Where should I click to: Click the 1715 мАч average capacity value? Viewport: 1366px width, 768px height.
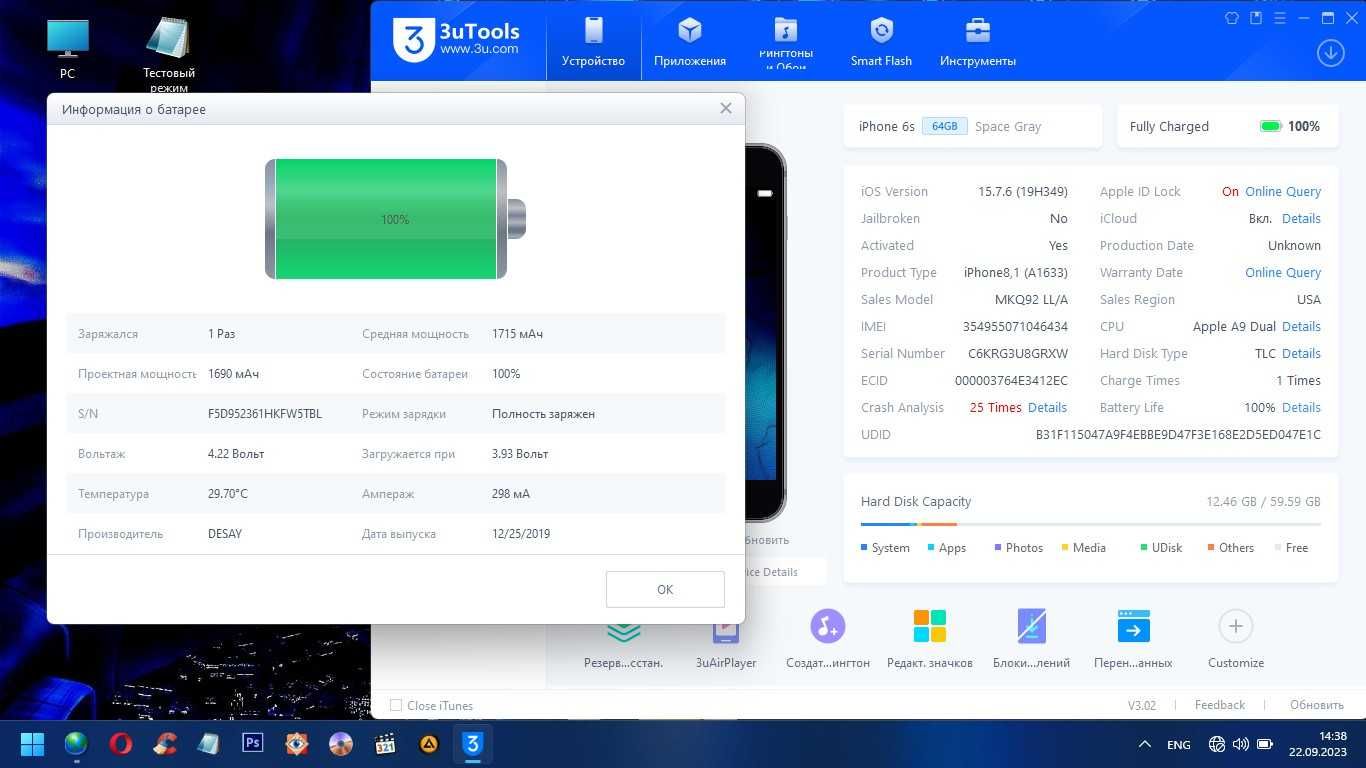pos(517,333)
